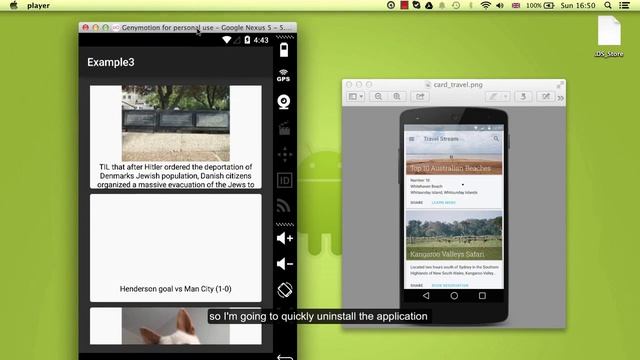Viewport: 640px width, 360px height.
Task: Click the mockup phone back triangle button
Action: click(426, 296)
